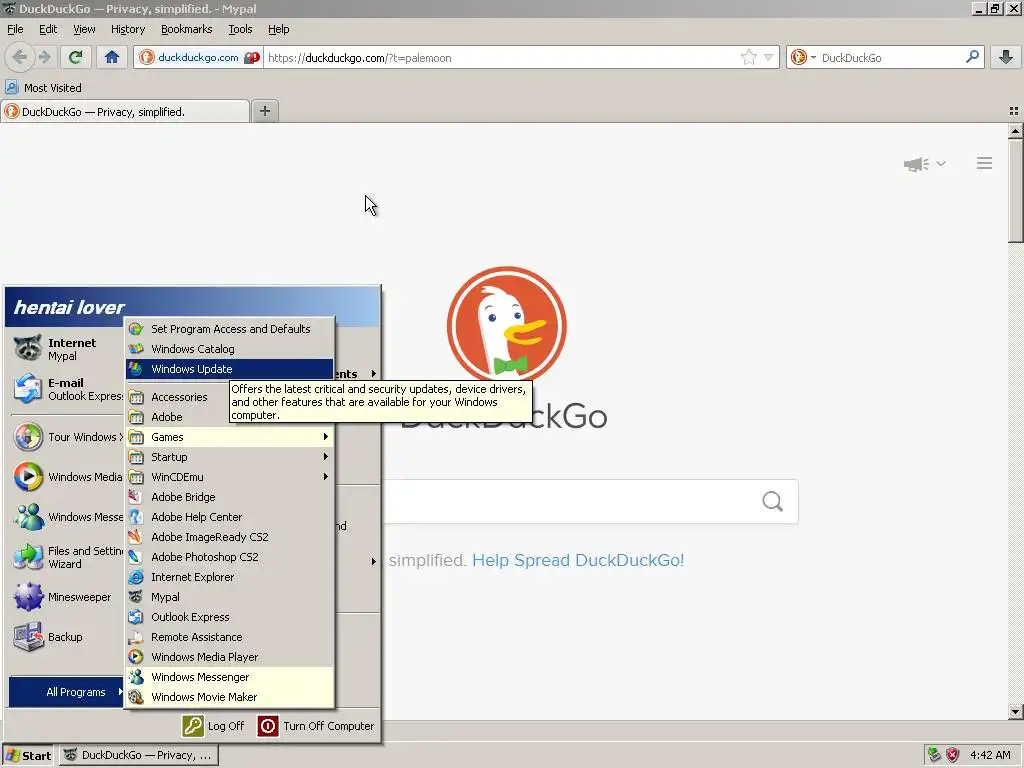Viewport: 1024px width, 768px height.
Task: Click the network tray icon beside the shield
Action: 935,755
